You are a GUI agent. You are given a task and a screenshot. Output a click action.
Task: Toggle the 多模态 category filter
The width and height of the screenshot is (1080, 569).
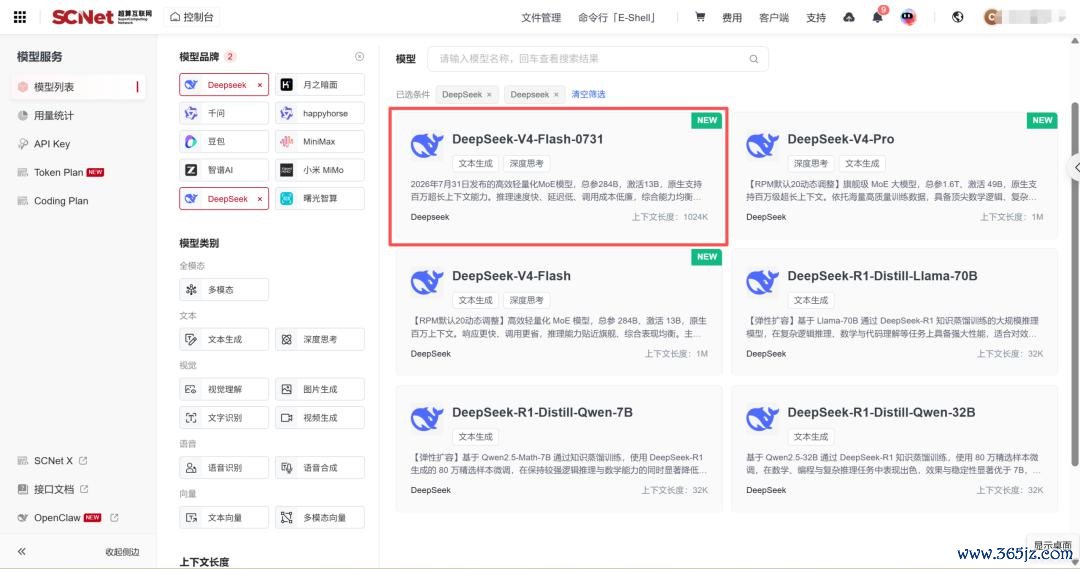(x=224, y=289)
